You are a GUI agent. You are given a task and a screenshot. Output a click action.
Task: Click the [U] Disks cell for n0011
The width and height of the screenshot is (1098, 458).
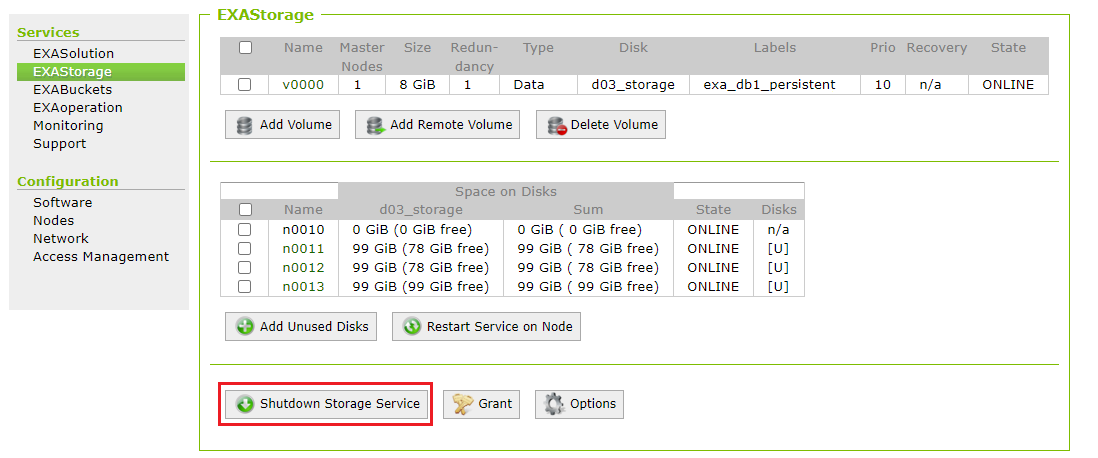pyautogui.click(x=779, y=249)
